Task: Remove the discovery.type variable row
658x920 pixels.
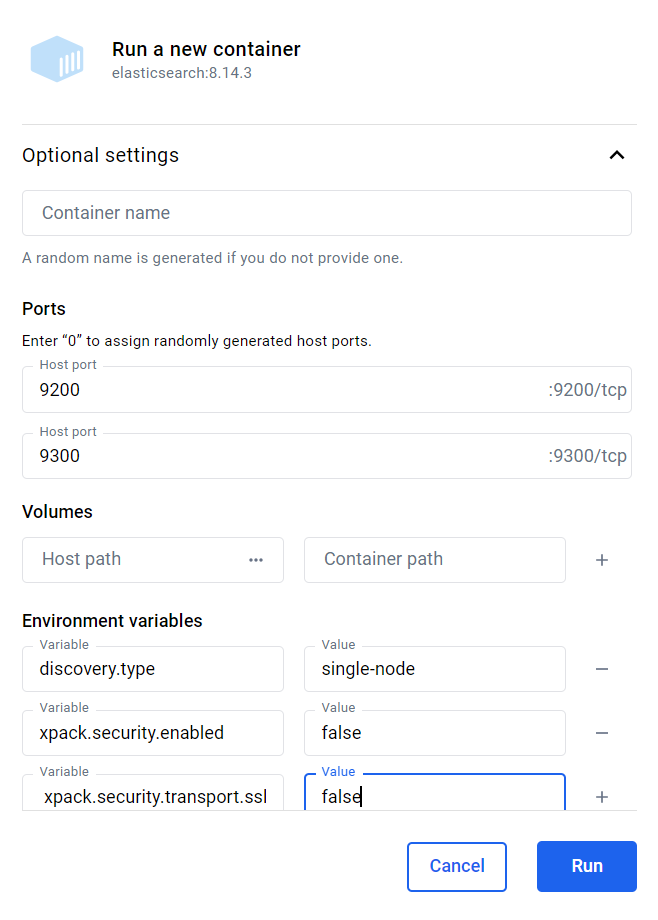Action: coord(602,669)
